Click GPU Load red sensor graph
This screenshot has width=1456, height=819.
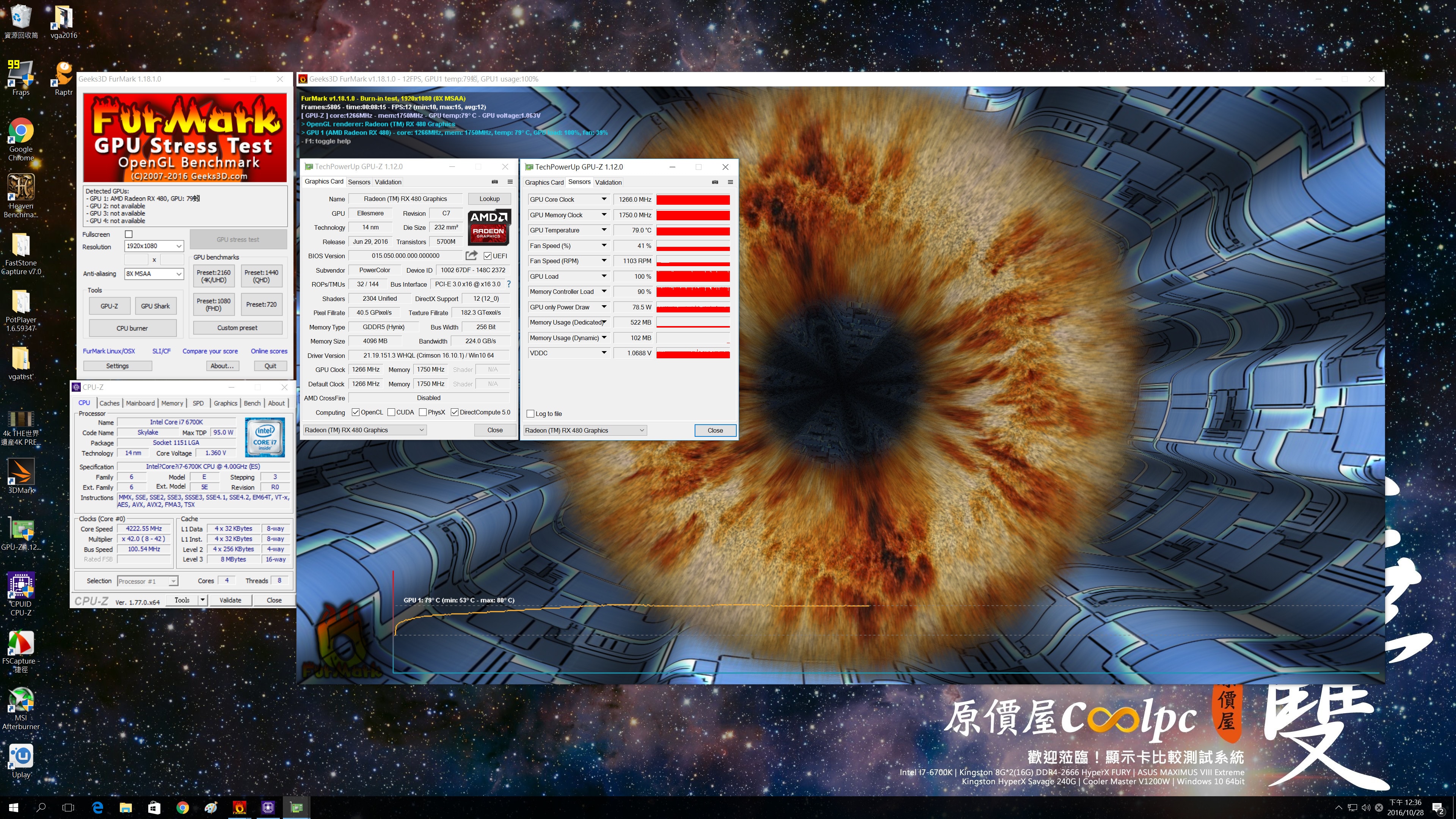click(693, 276)
